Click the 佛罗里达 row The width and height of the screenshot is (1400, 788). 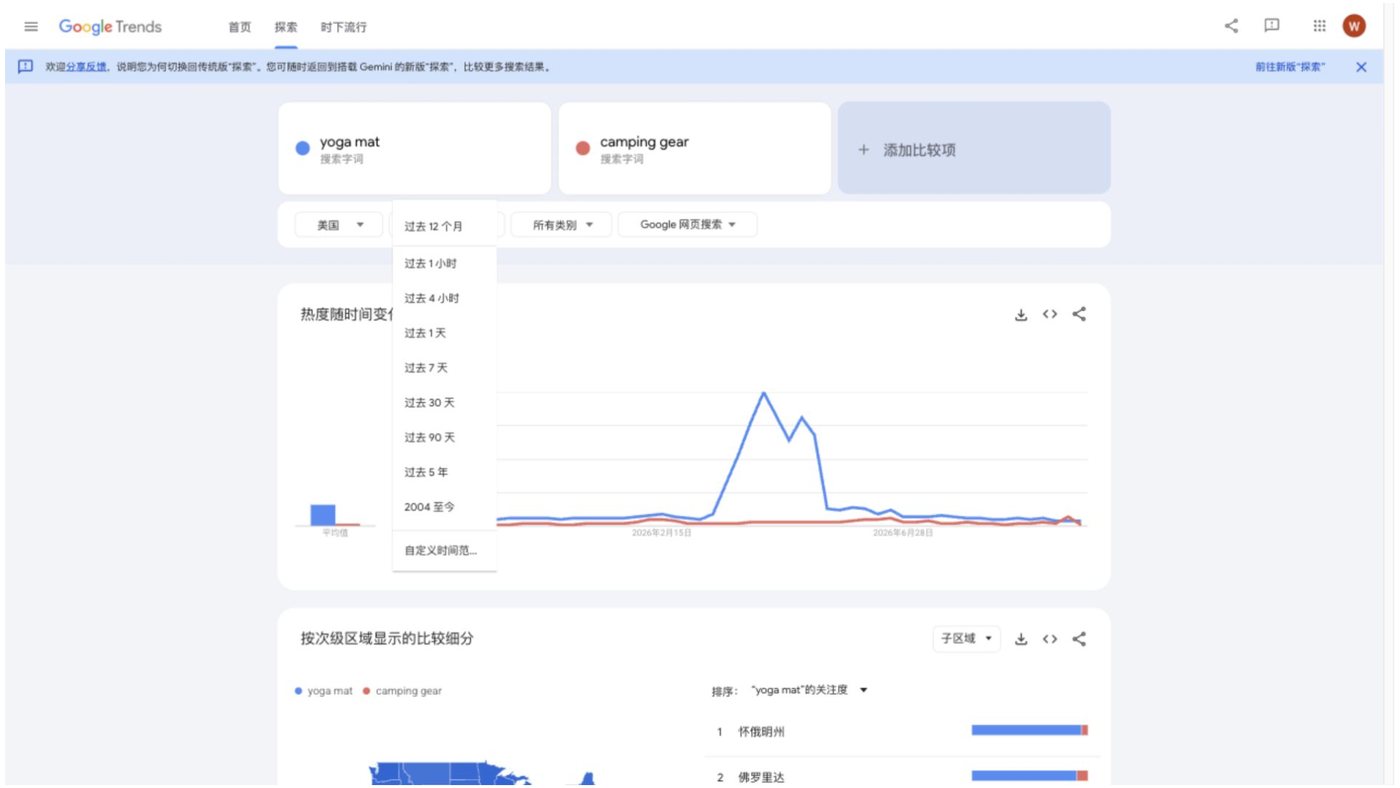click(x=902, y=775)
